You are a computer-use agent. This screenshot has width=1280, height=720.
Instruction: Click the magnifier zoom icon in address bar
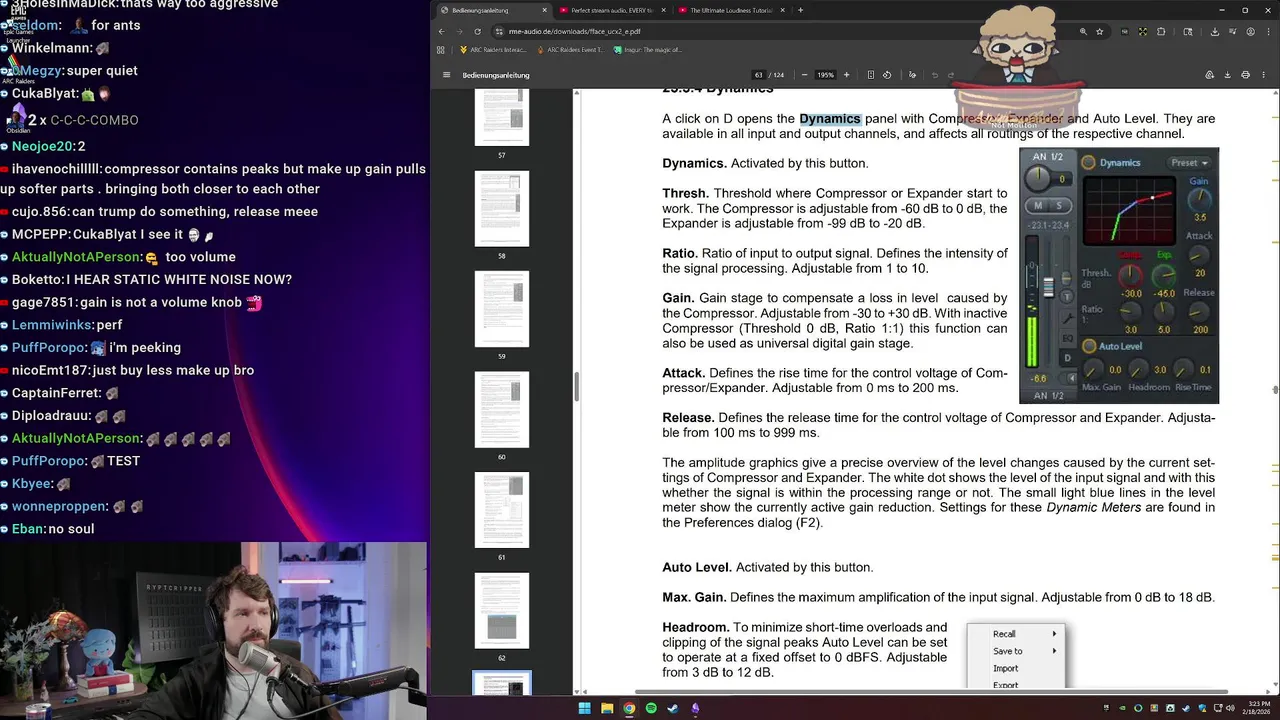click(1083, 31)
